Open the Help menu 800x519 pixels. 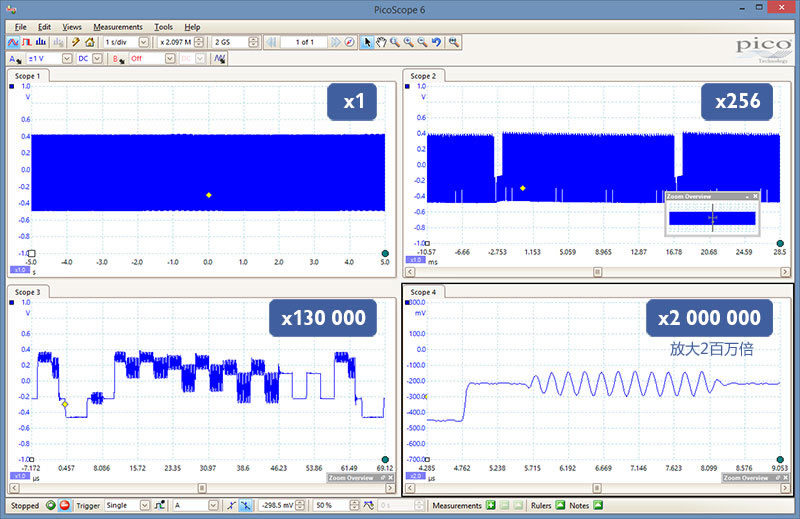pyautogui.click(x=192, y=27)
